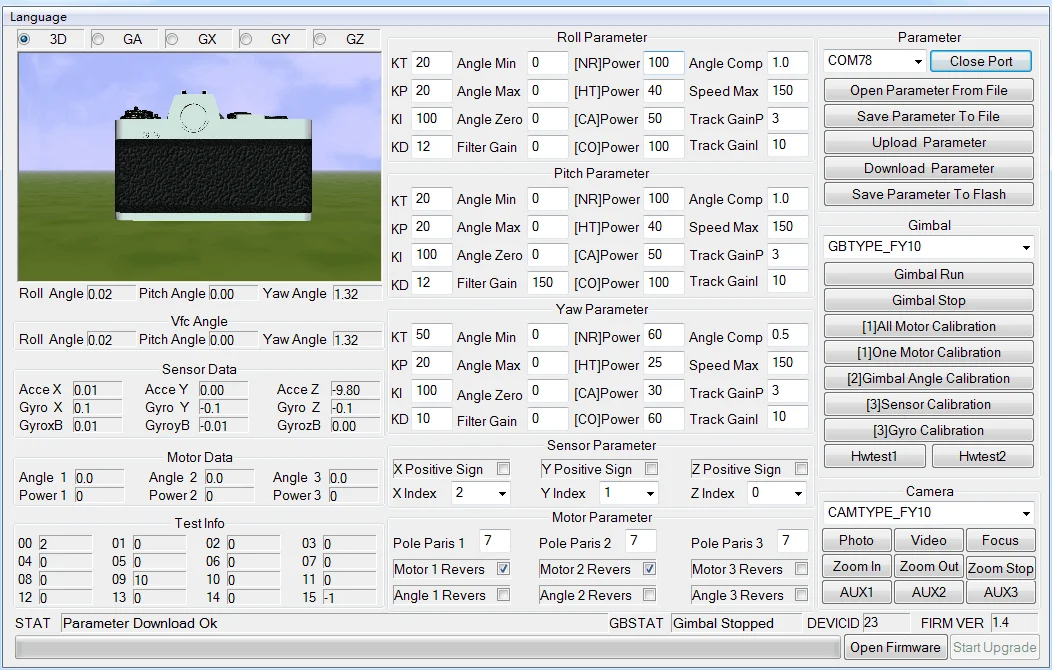Enable Y Positive Sign checkbox
Image resolution: width=1052 pixels, height=670 pixels.
(651, 468)
